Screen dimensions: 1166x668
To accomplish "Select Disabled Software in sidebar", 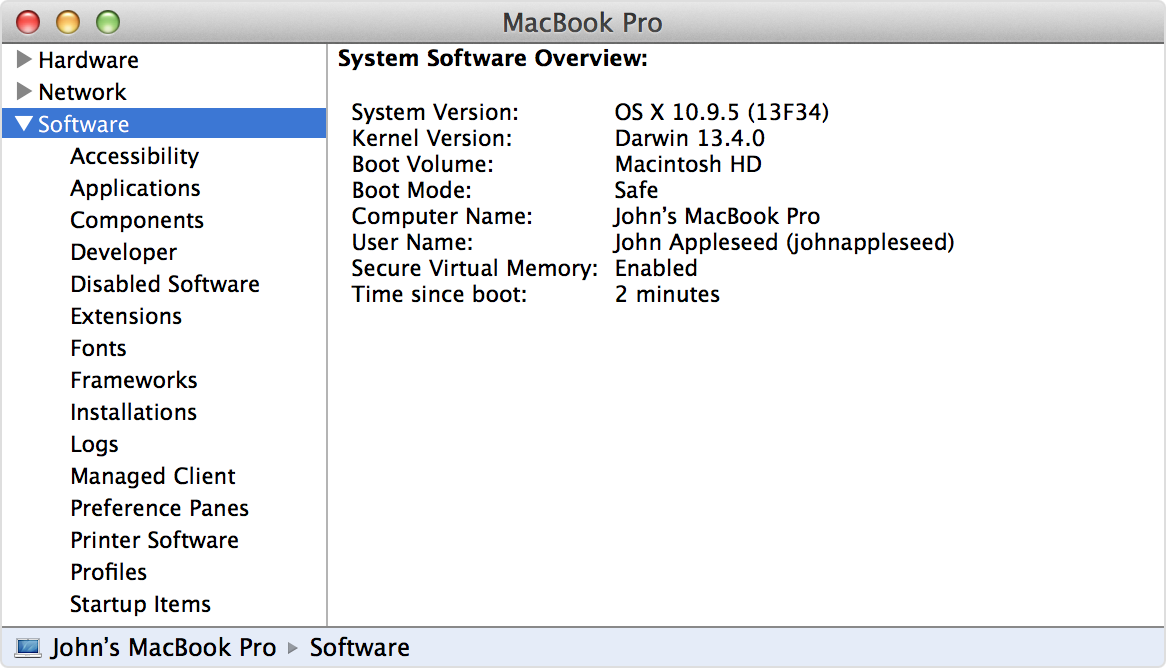I will [165, 284].
